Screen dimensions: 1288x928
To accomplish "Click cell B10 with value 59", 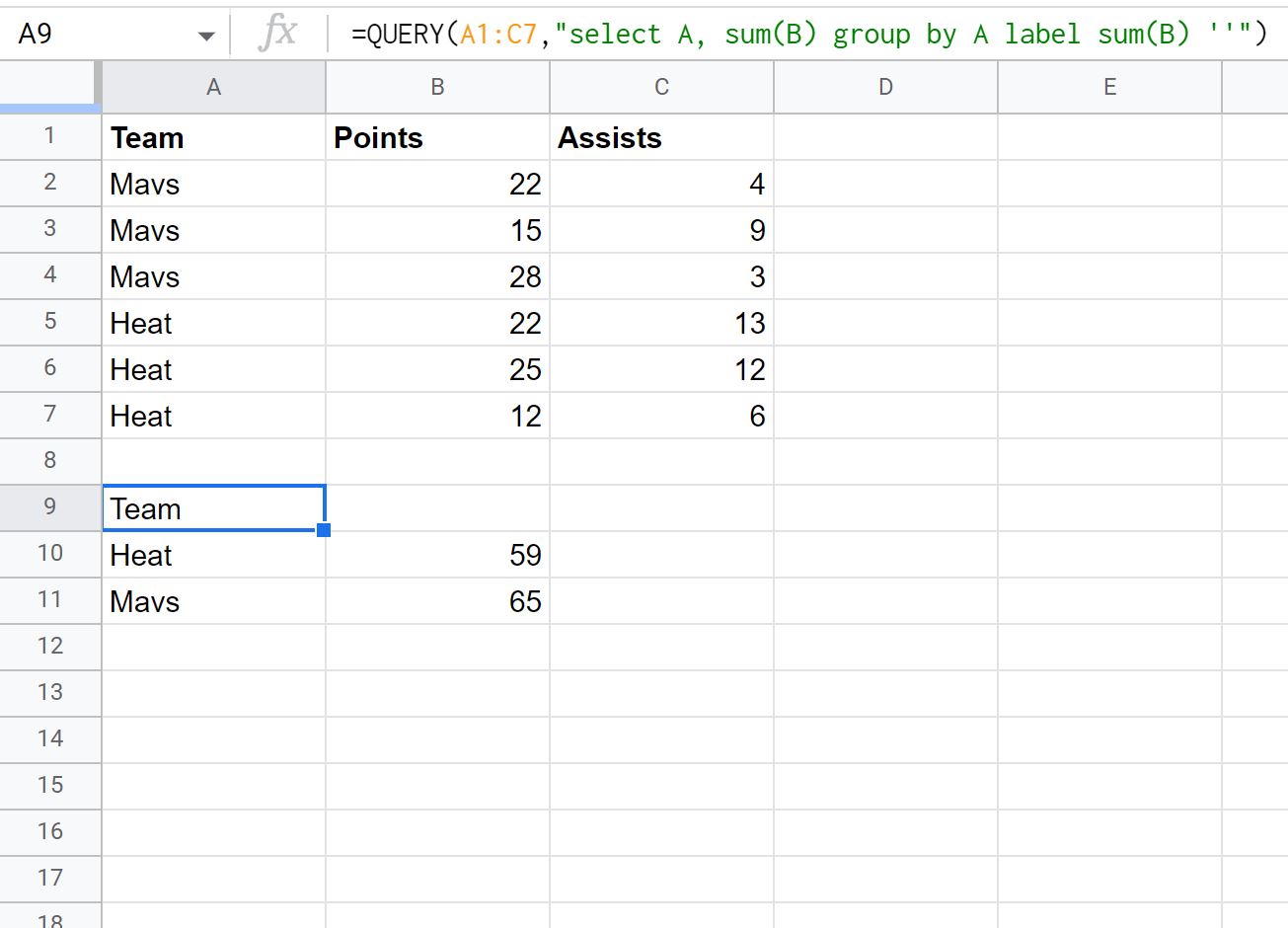I will click(x=437, y=555).
